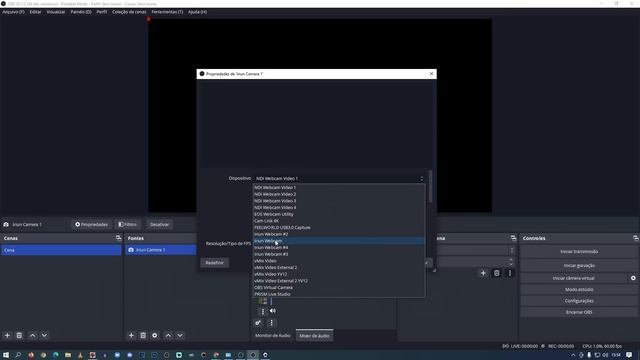The width and height of the screenshot is (640, 360).
Task: Select Iriun Webcam #4 device
Action: point(339,247)
